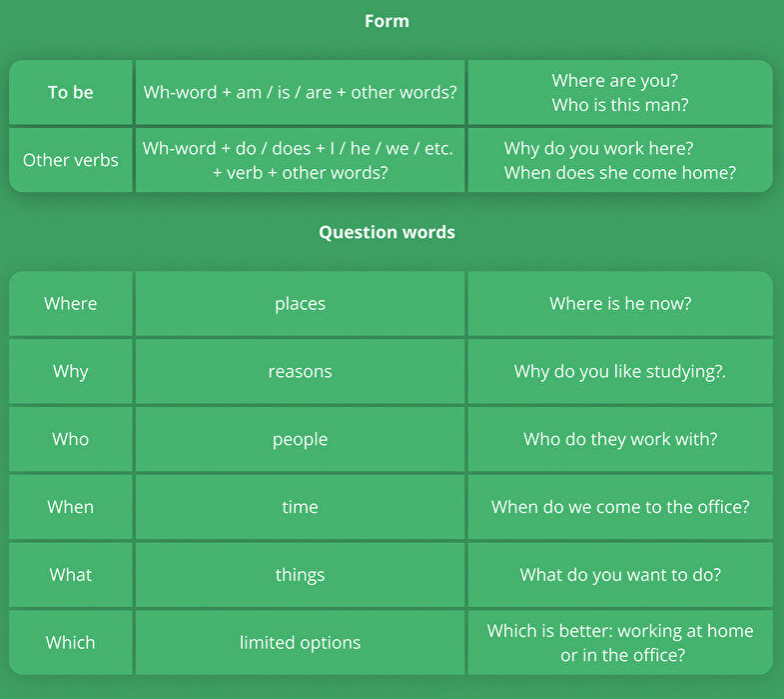
Task: Select the 'Who' question word cell
Action: 70,440
